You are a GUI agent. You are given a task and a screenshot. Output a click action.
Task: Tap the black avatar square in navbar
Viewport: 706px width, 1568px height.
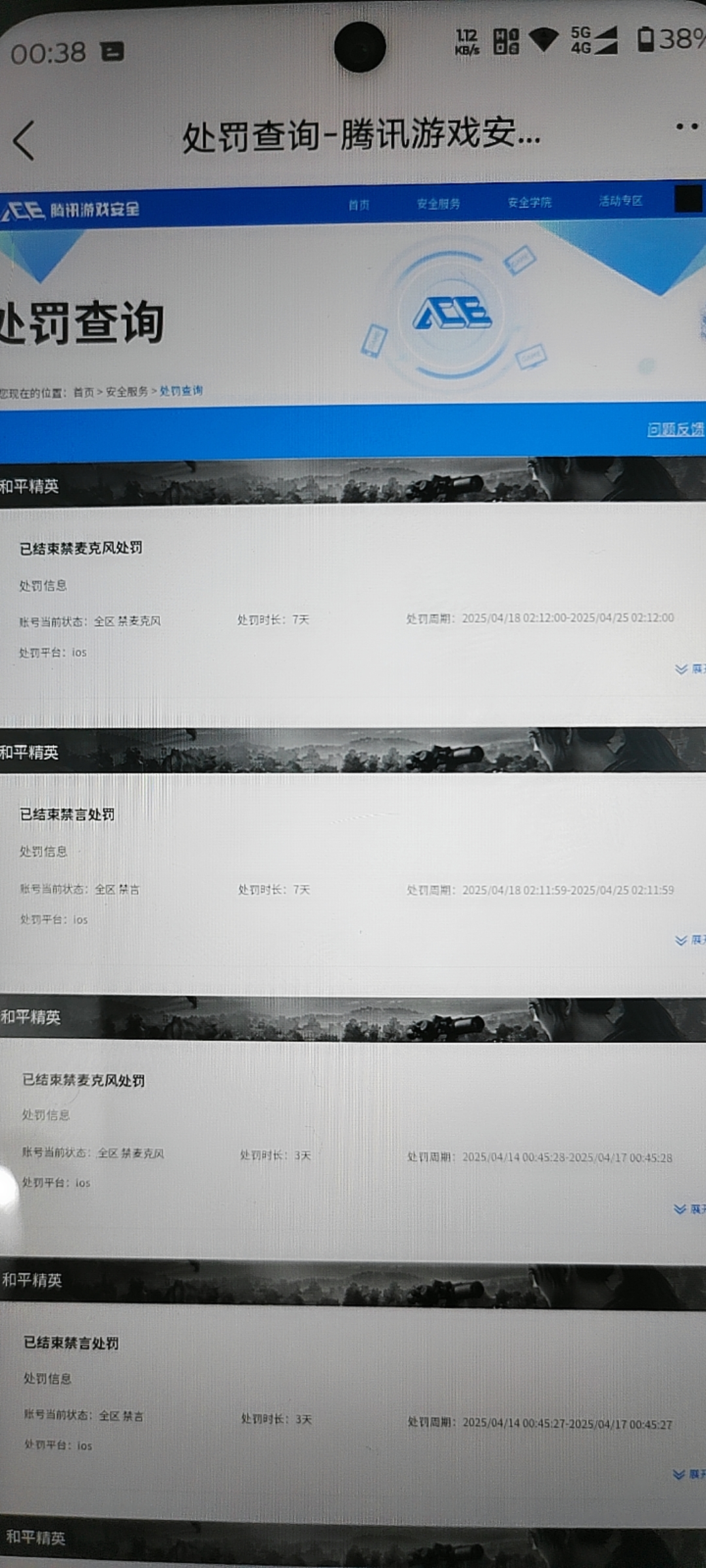point(688,199)
